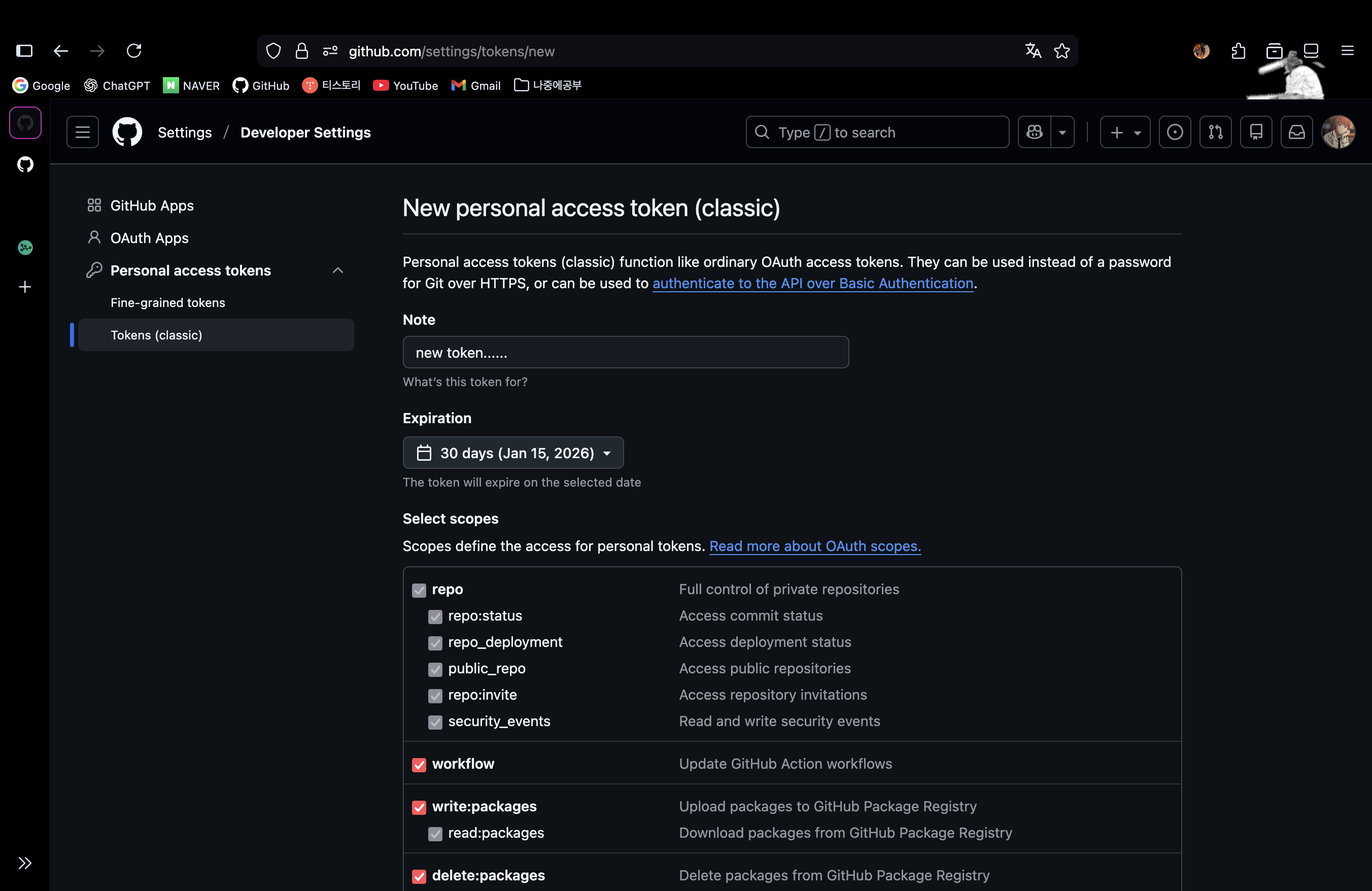
Task: Open the Expiration 30 days dropdown
Action: (512, 453)
